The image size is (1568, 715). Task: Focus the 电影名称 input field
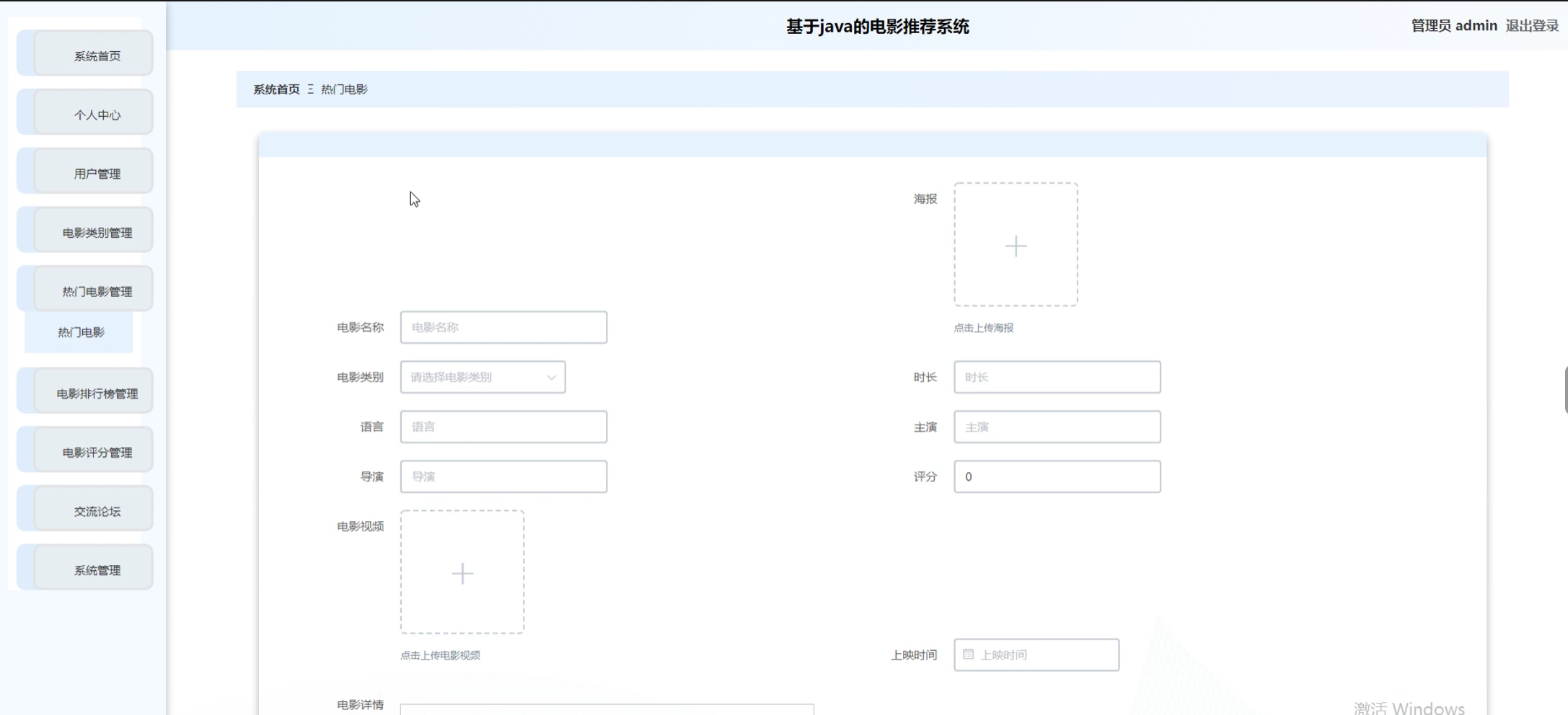[503, 327]
